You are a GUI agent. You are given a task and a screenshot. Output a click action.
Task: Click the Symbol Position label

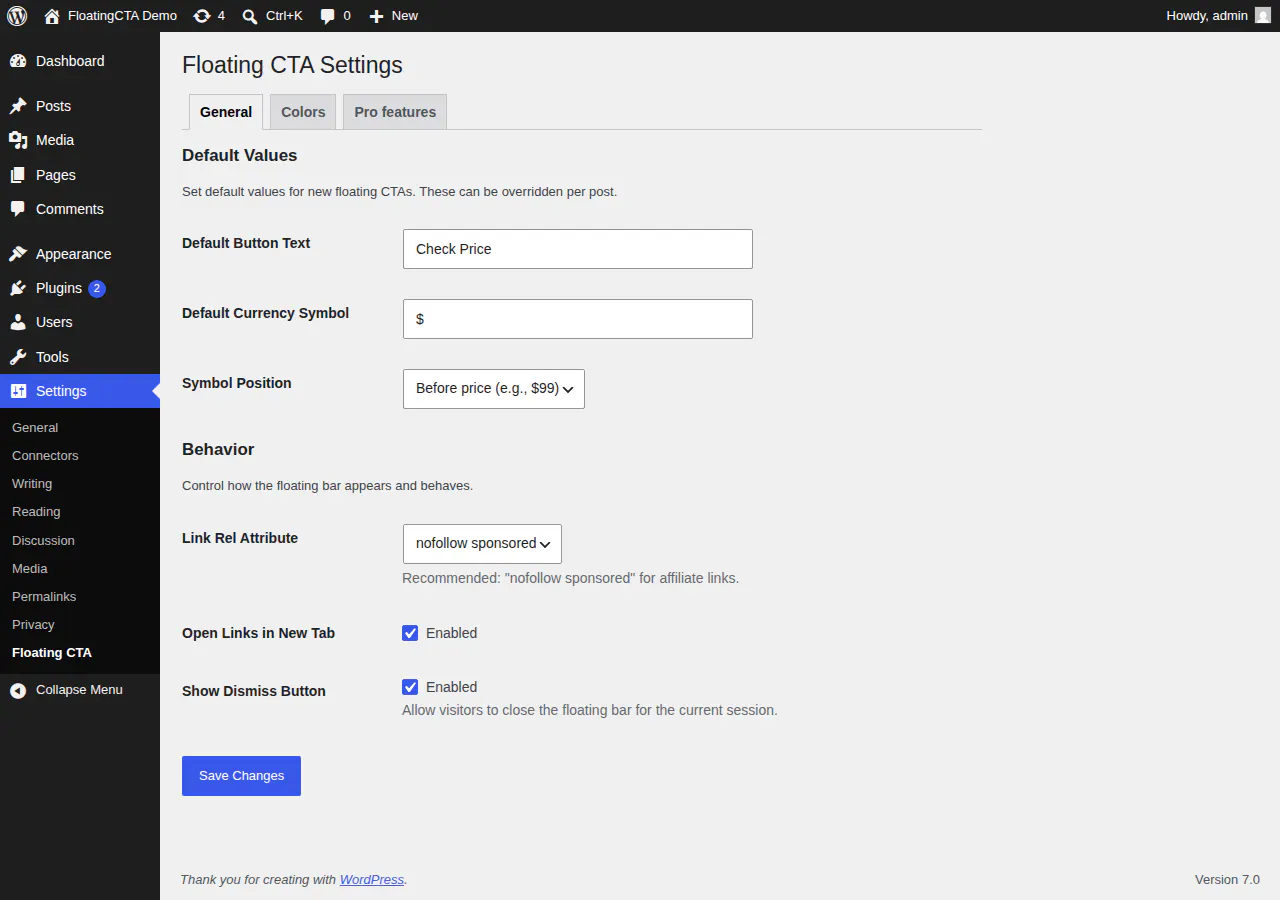[x=237, y=383]
